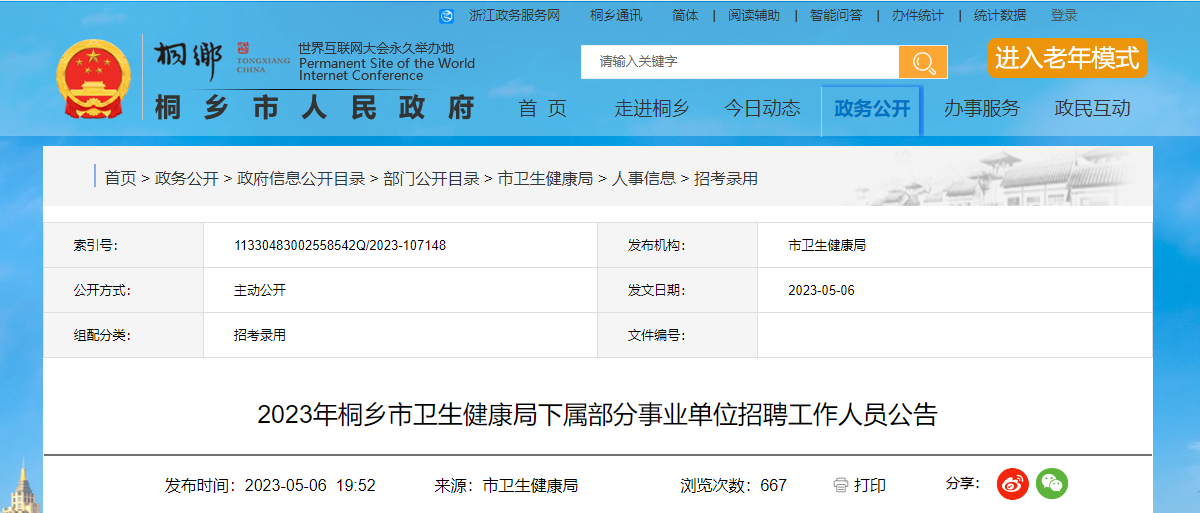Image resolution: width=1200 pixels, height=513 pixels.
Task: Switch to 简体 Chinese text
Action: [685, 15]
